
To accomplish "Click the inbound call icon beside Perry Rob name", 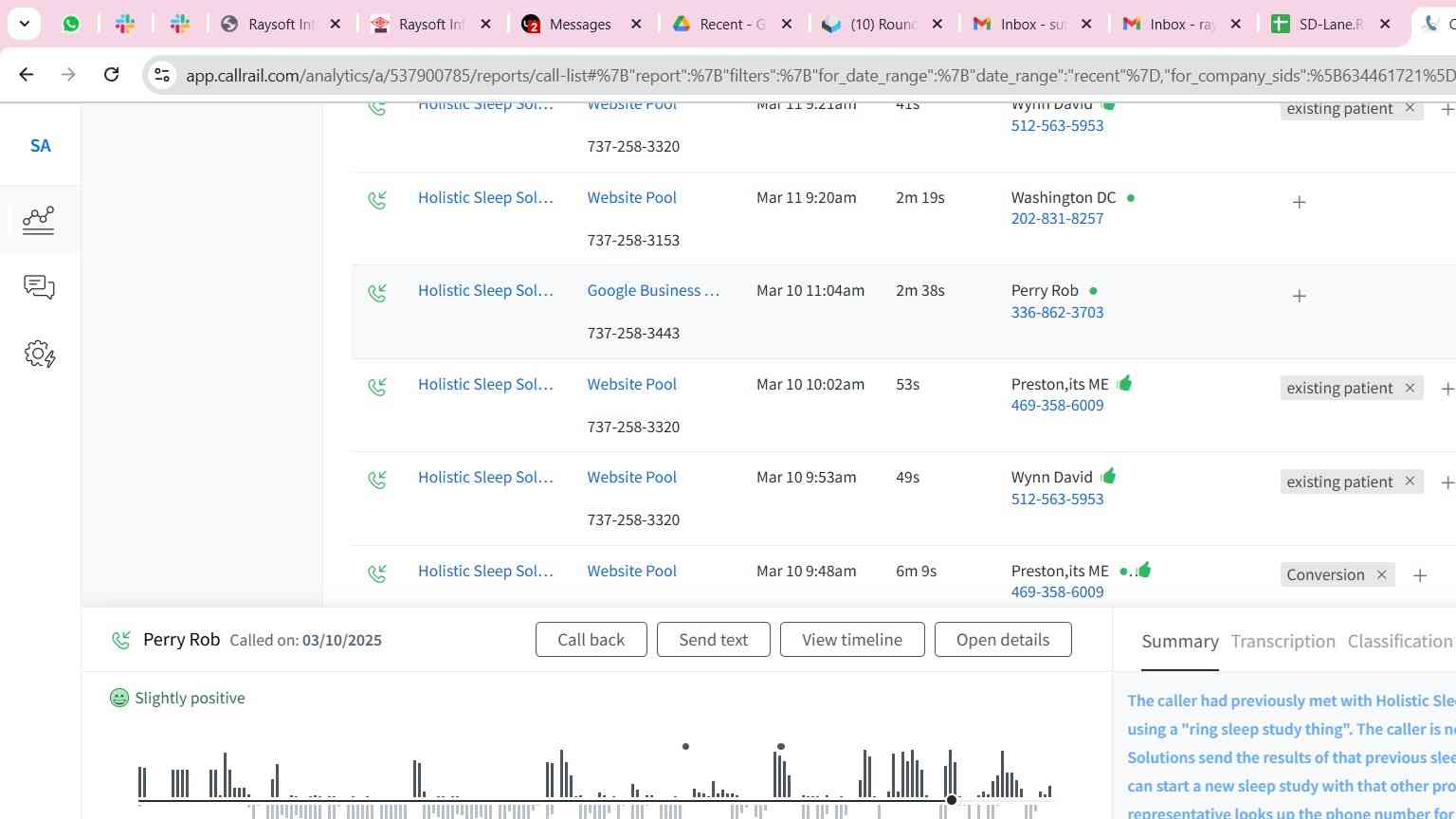I will click(121, 641).
